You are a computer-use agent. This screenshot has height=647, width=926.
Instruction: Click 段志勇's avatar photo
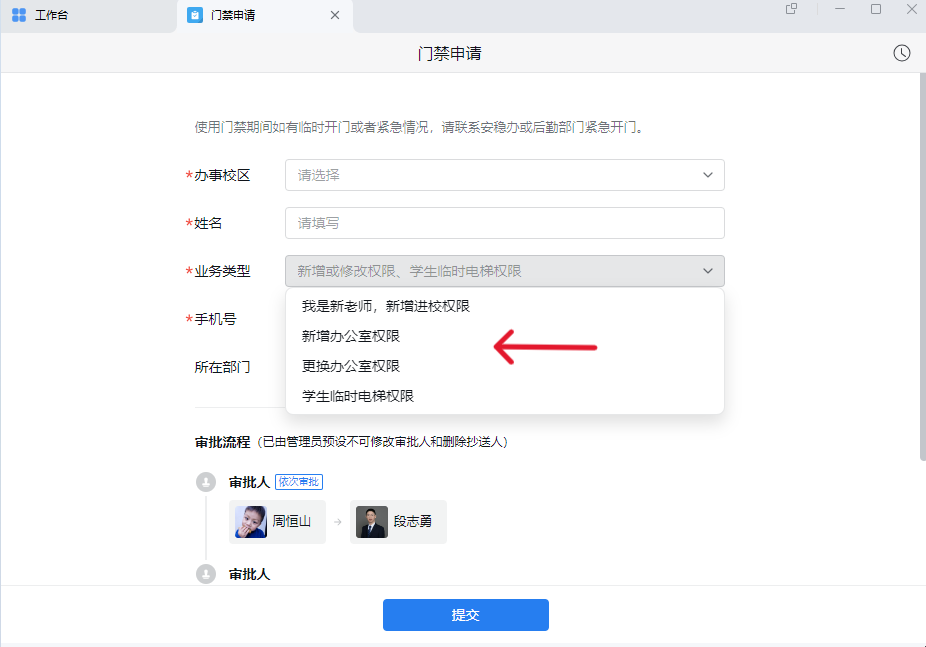pos(372,521)
